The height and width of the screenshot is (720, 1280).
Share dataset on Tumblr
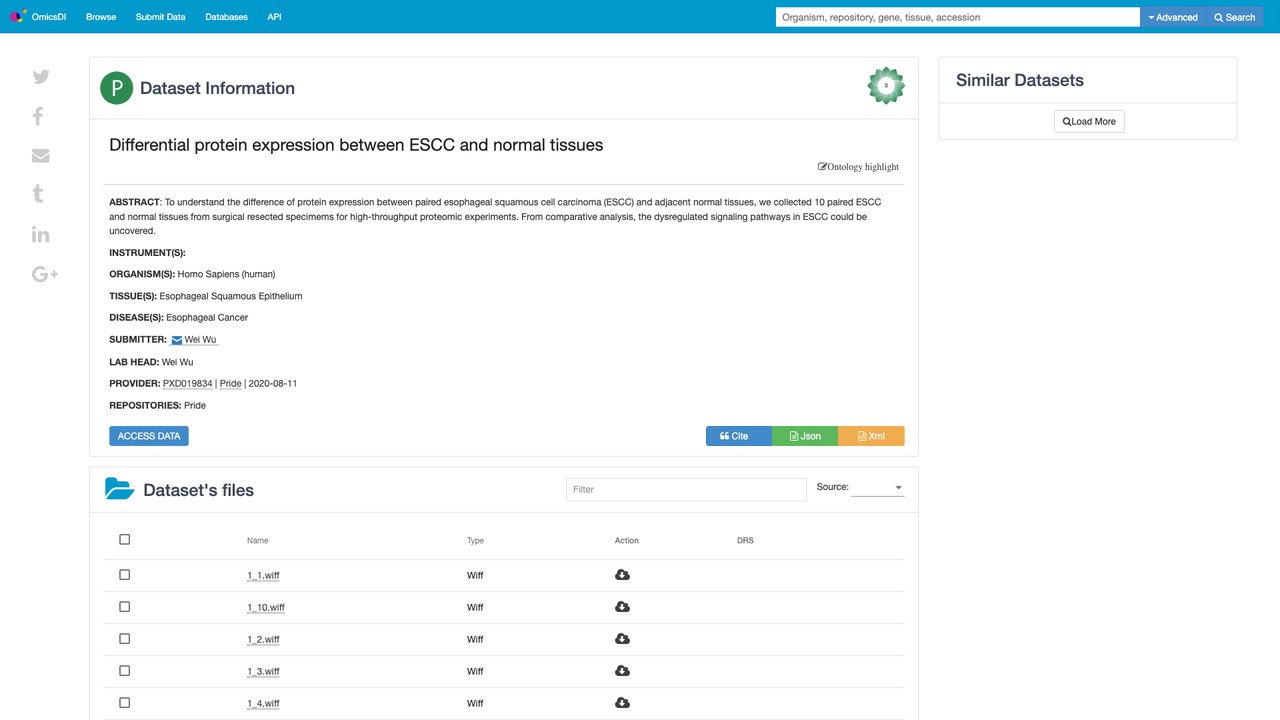[x=38, y=194]
